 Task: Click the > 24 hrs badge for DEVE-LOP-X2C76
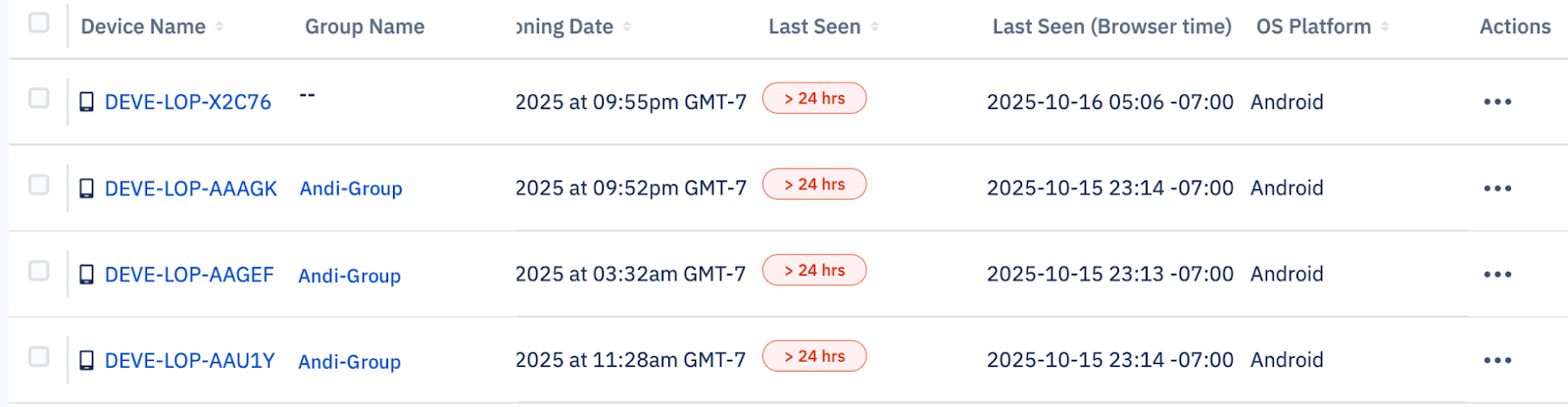[x=814, y=98]
